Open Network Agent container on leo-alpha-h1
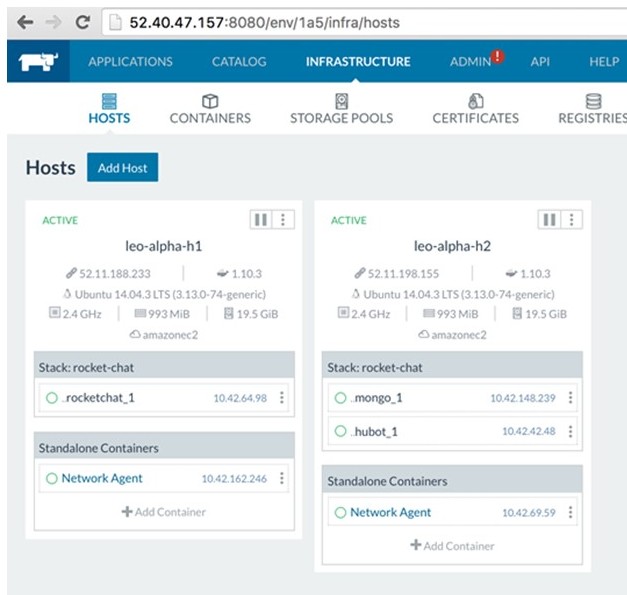Viewport: 627px width, 595px height. point(102,478)
